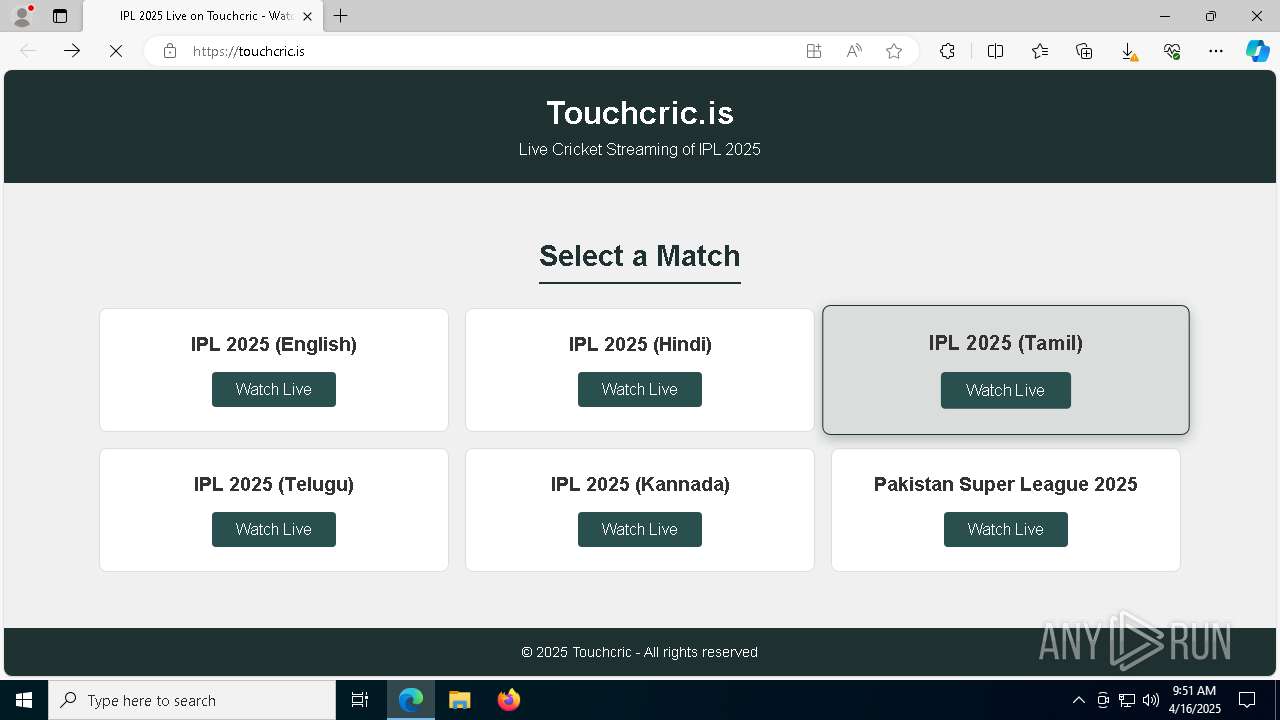Open the notification center icon
The image size is (1280, 720).
[x=1247, y=700]
